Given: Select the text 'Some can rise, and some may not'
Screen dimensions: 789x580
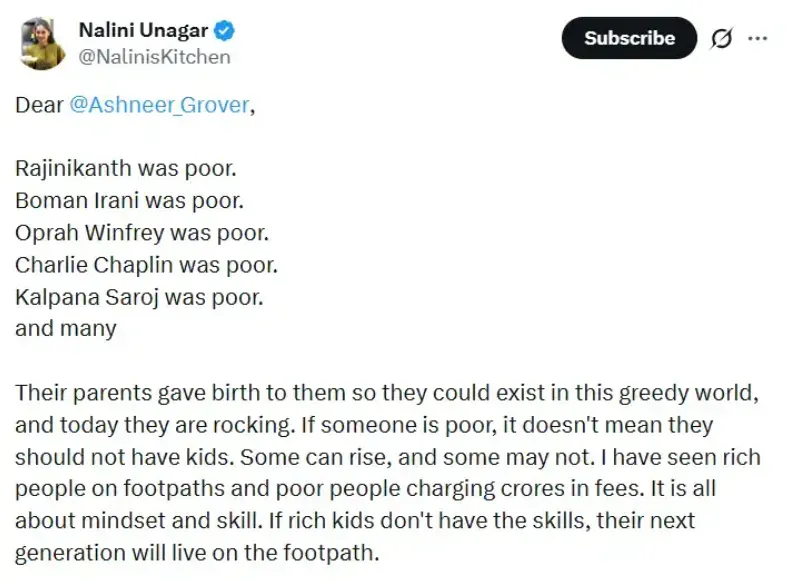Looking at the screenshot, I should [x=414, y=457].
